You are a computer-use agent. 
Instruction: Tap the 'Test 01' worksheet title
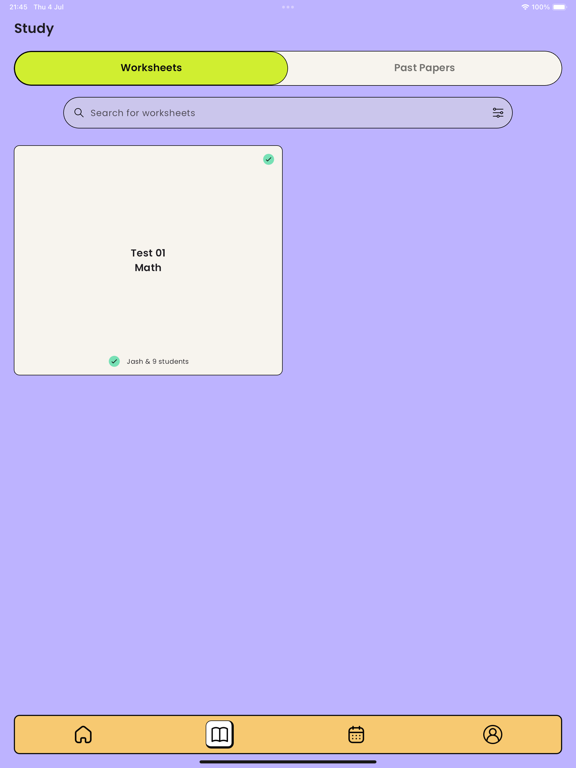pyautogui.click(x=148, y=253)
